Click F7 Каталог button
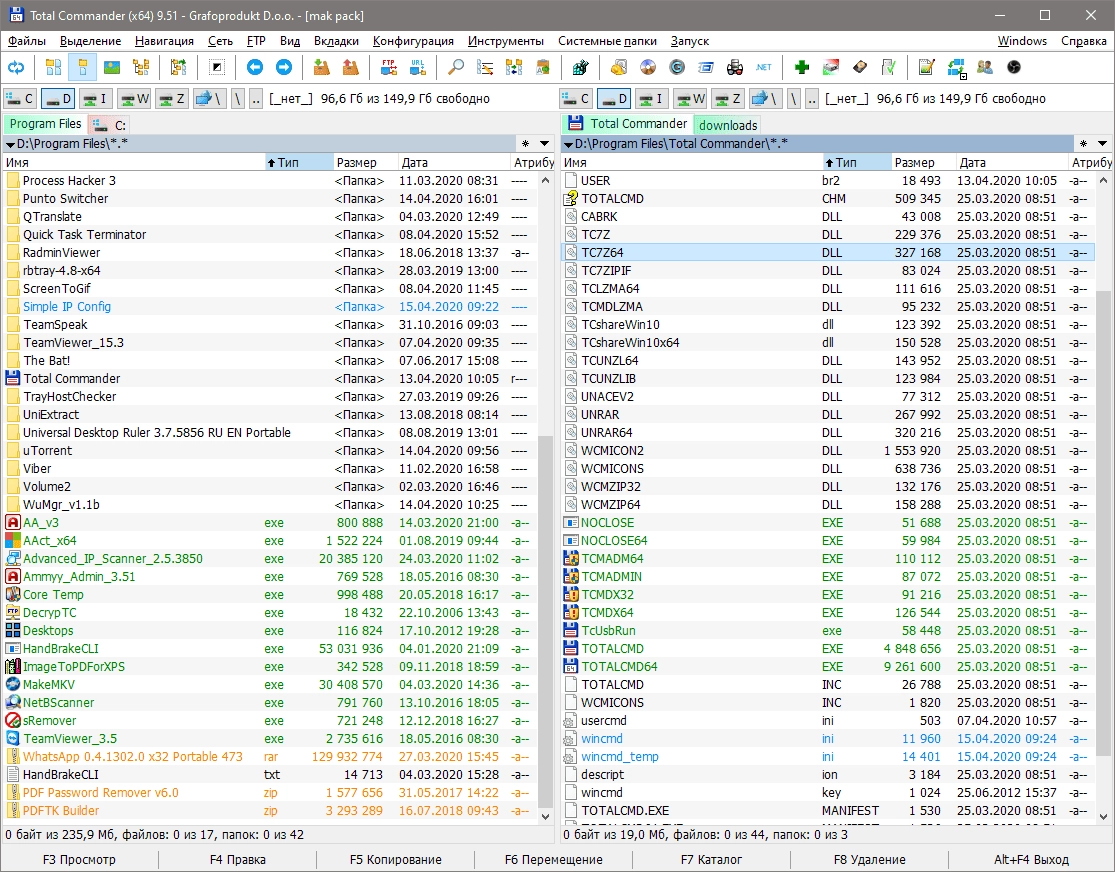1115x872 pixels. 711,859
